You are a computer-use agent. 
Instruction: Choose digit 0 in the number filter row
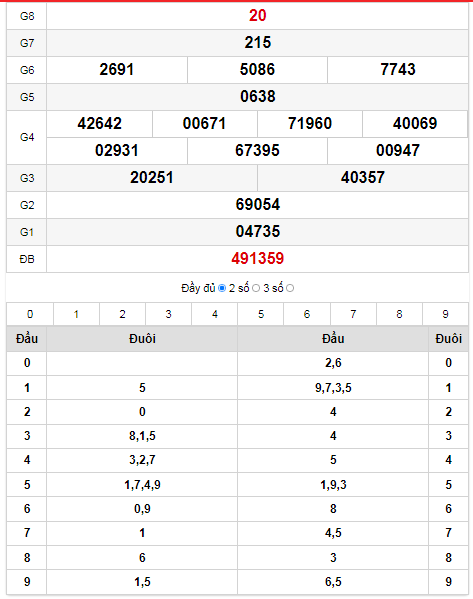tap(30, 314)
